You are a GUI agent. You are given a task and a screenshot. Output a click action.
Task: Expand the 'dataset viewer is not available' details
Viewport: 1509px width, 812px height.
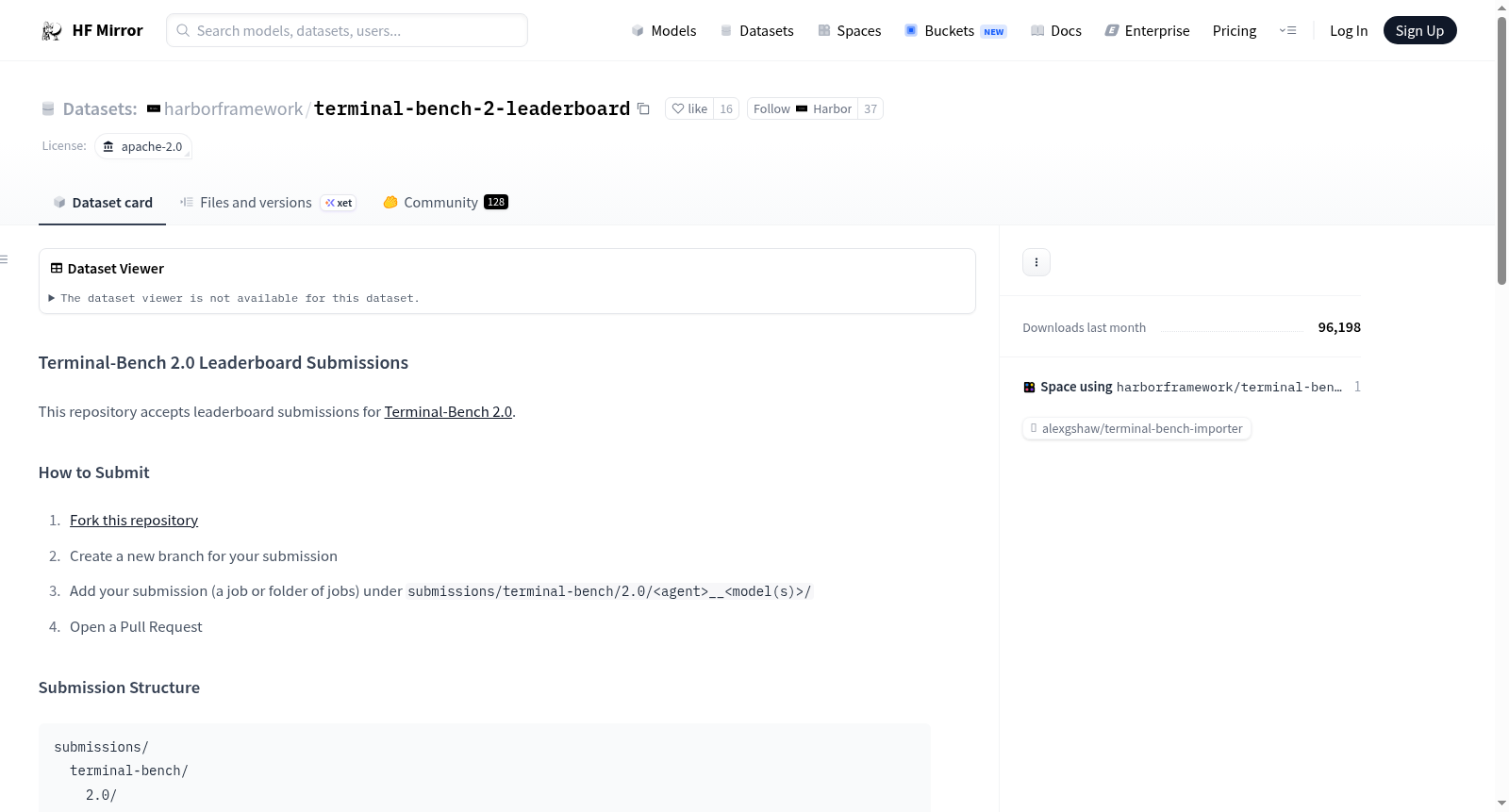tap(234, 298)
